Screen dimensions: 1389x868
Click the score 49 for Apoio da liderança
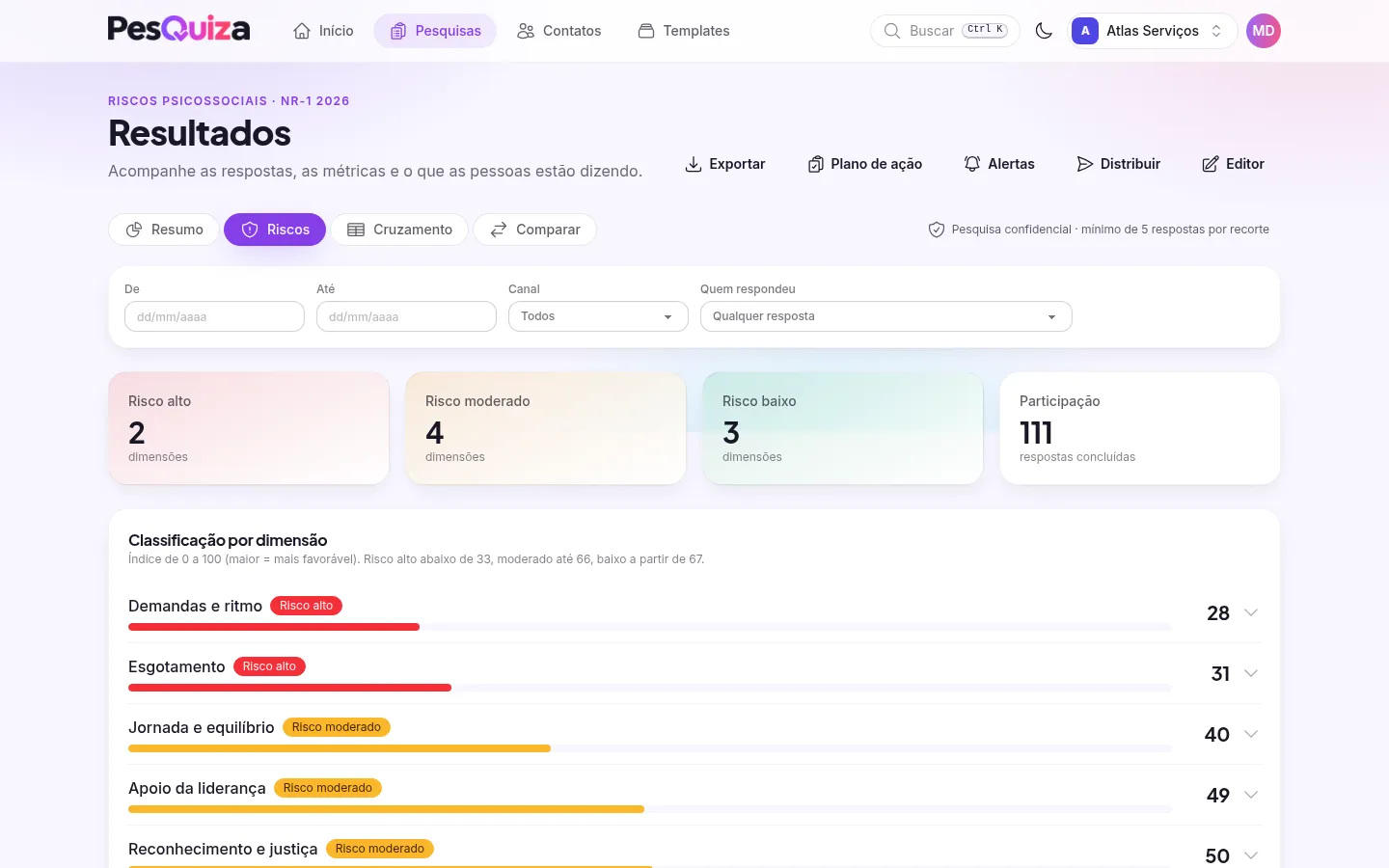point(1218,796)
